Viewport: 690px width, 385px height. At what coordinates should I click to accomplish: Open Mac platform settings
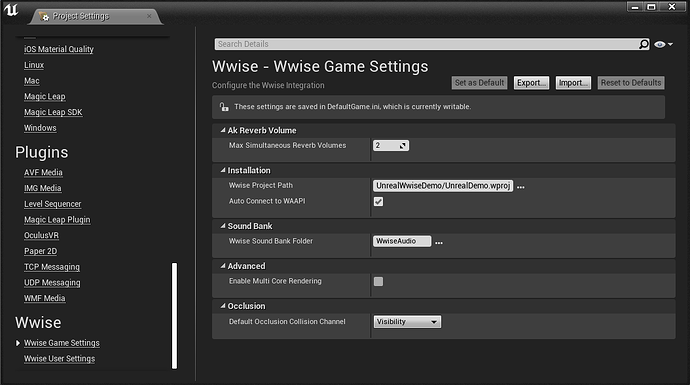[x=32, y=81]
